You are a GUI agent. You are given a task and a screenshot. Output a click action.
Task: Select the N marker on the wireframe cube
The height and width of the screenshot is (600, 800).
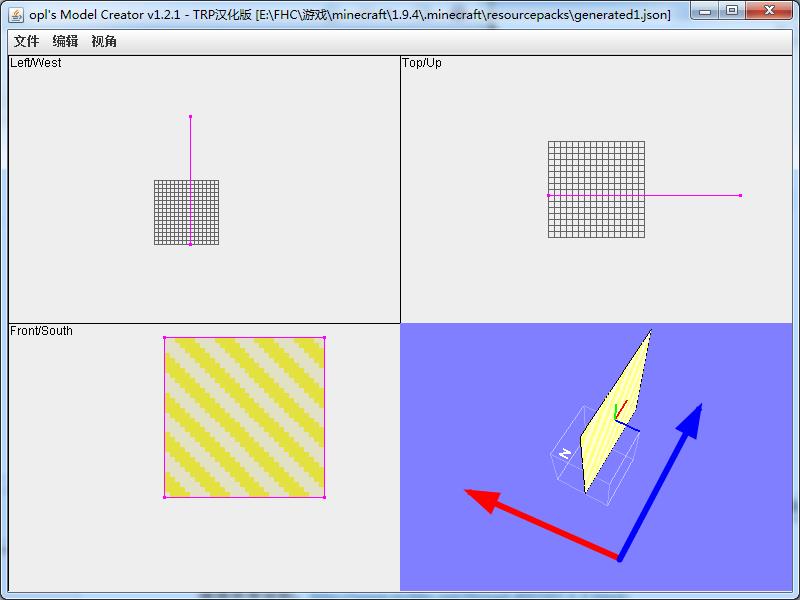coord(565,454)
